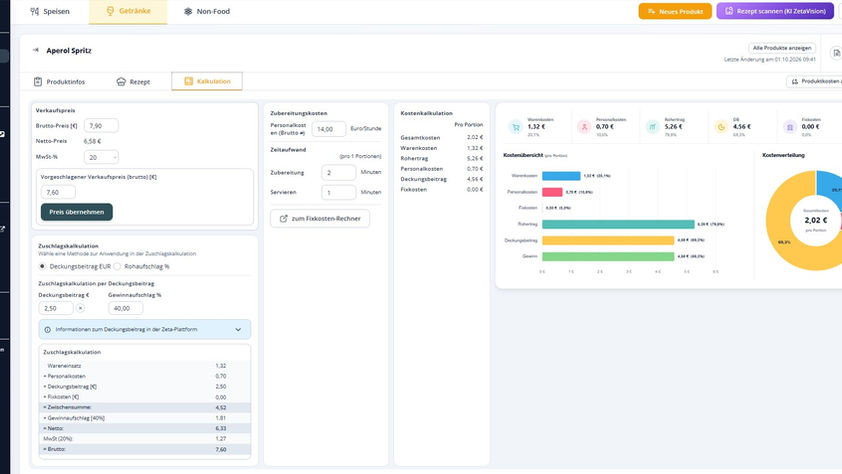Click the Zubereitung minutes field
This screenshot has width=842, height=474.
coord(338,173)
